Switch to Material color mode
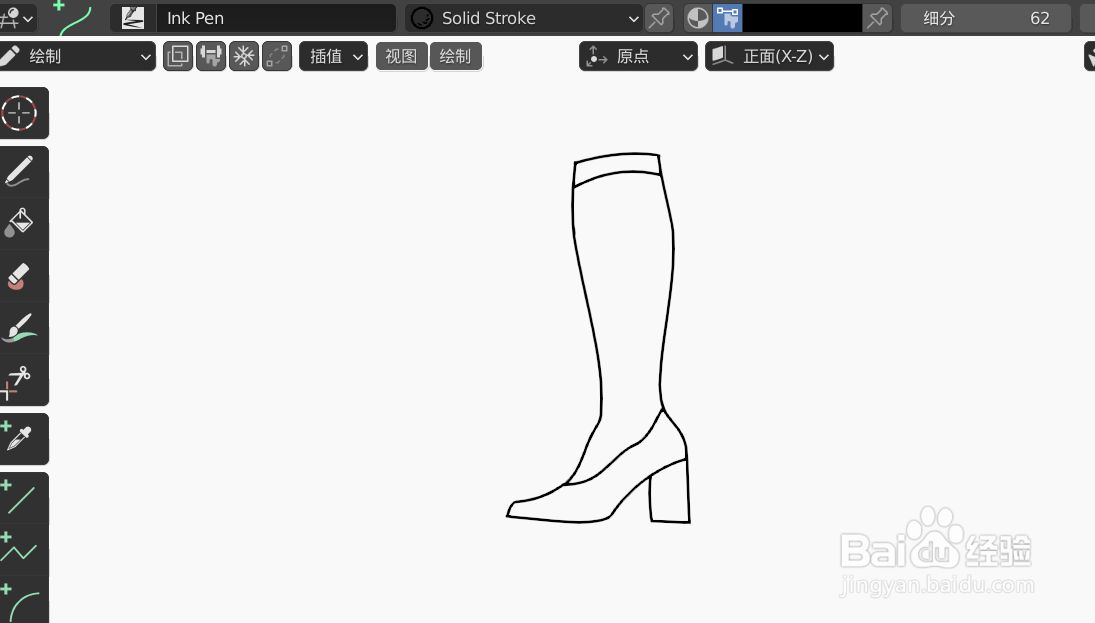Viewport: 1095px width, 623px height. pyautogui.click(x=697, y=18)
